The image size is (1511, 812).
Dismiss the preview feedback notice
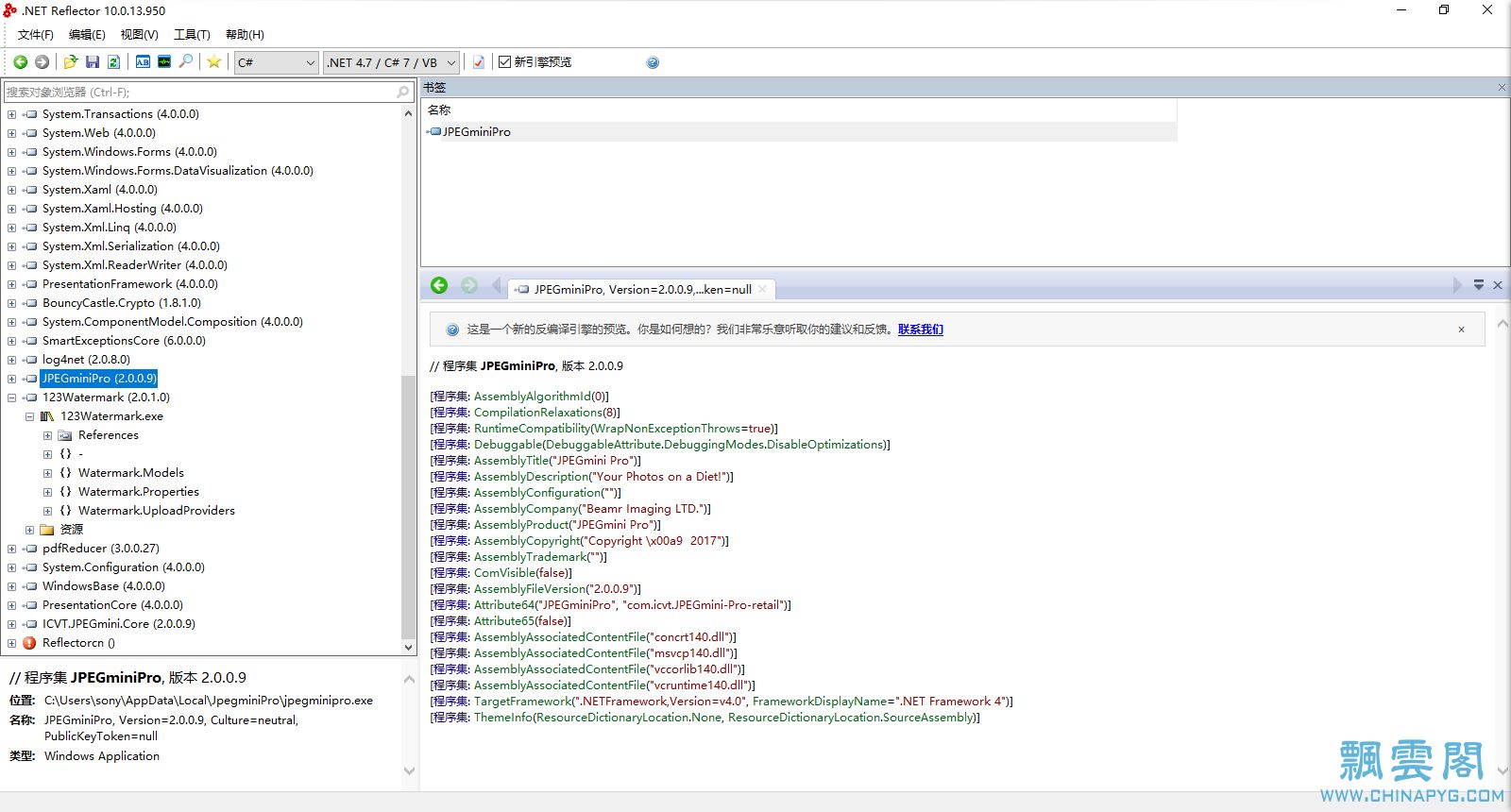pos(1461,330)
